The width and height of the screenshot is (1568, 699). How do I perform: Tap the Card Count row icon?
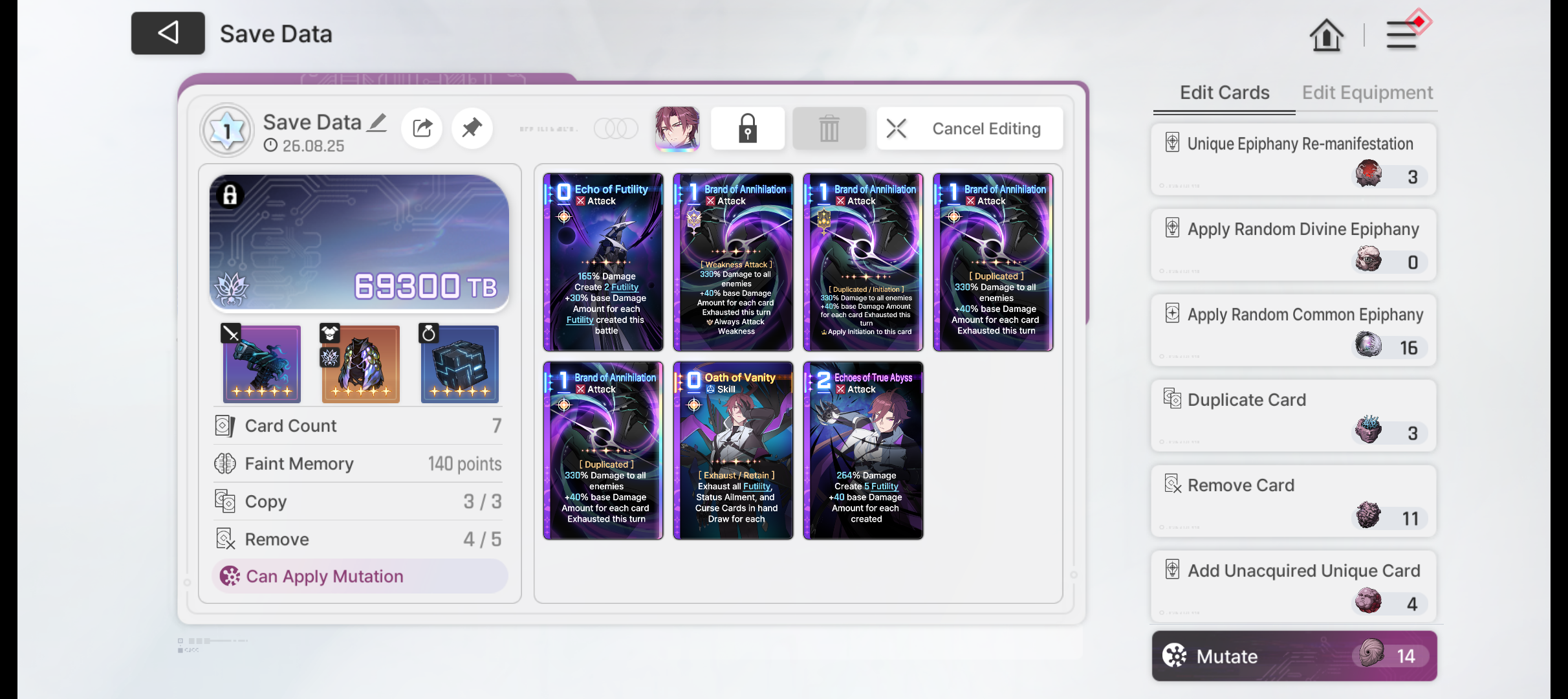tap(224, 425)
